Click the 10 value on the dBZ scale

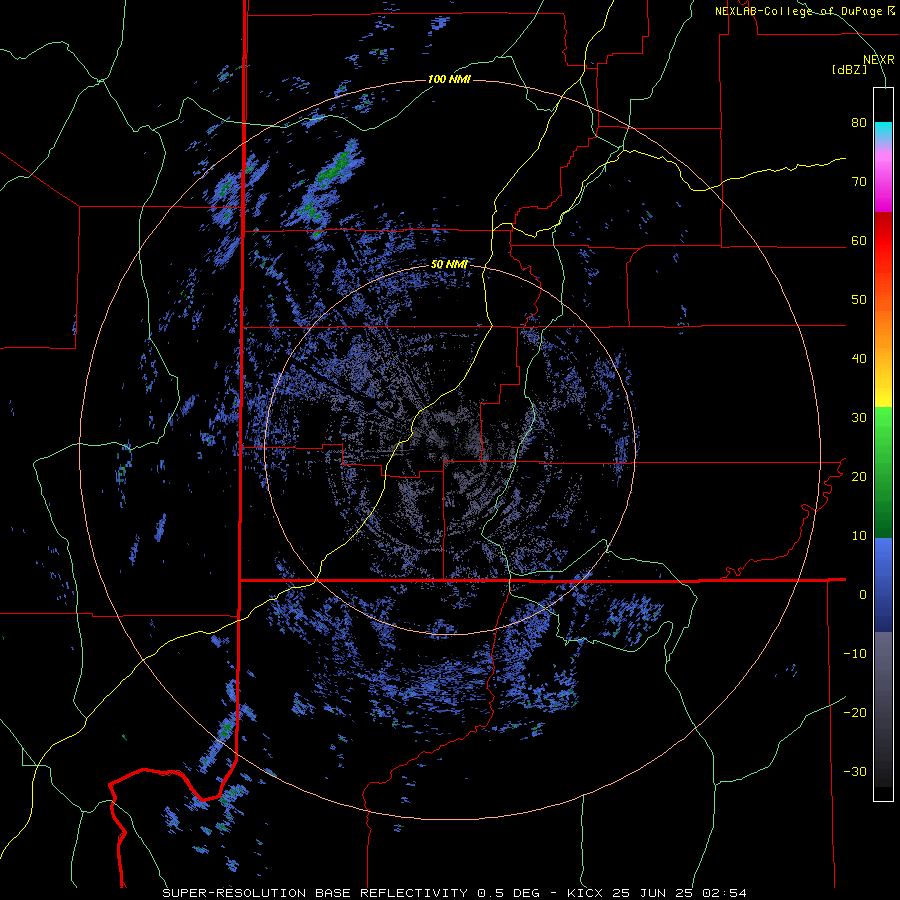tap(859, 536)
